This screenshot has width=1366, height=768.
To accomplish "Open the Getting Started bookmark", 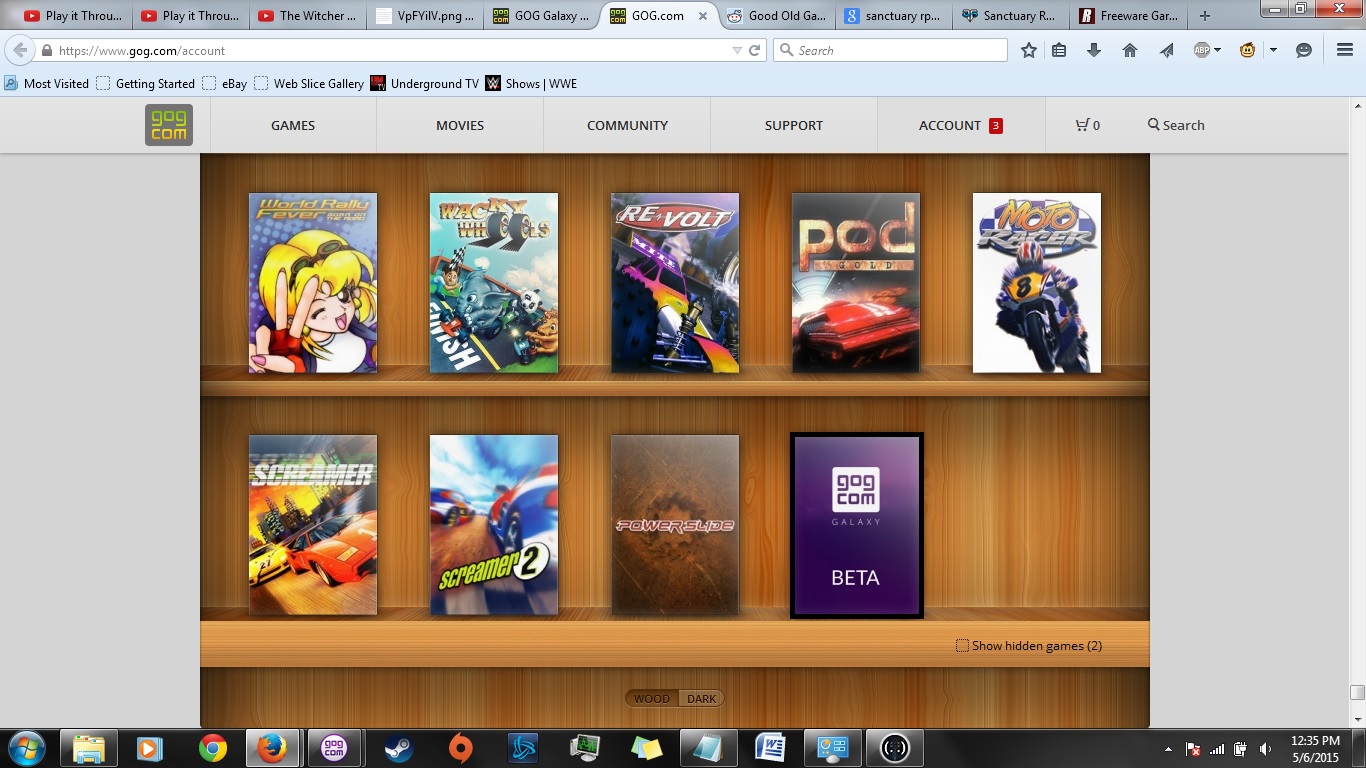I will [x=146, y=84].
